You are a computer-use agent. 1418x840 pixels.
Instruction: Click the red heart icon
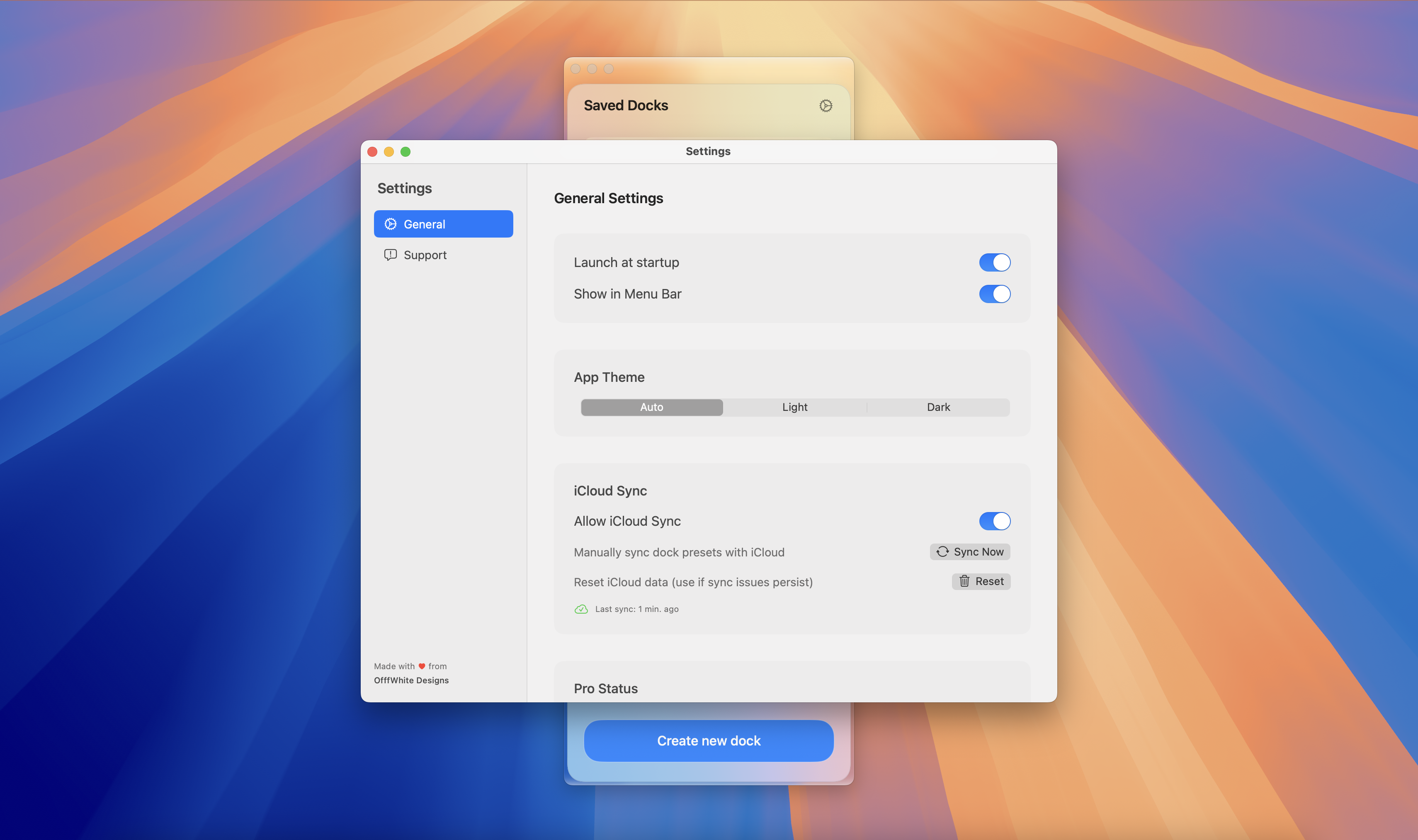point(422,666)
